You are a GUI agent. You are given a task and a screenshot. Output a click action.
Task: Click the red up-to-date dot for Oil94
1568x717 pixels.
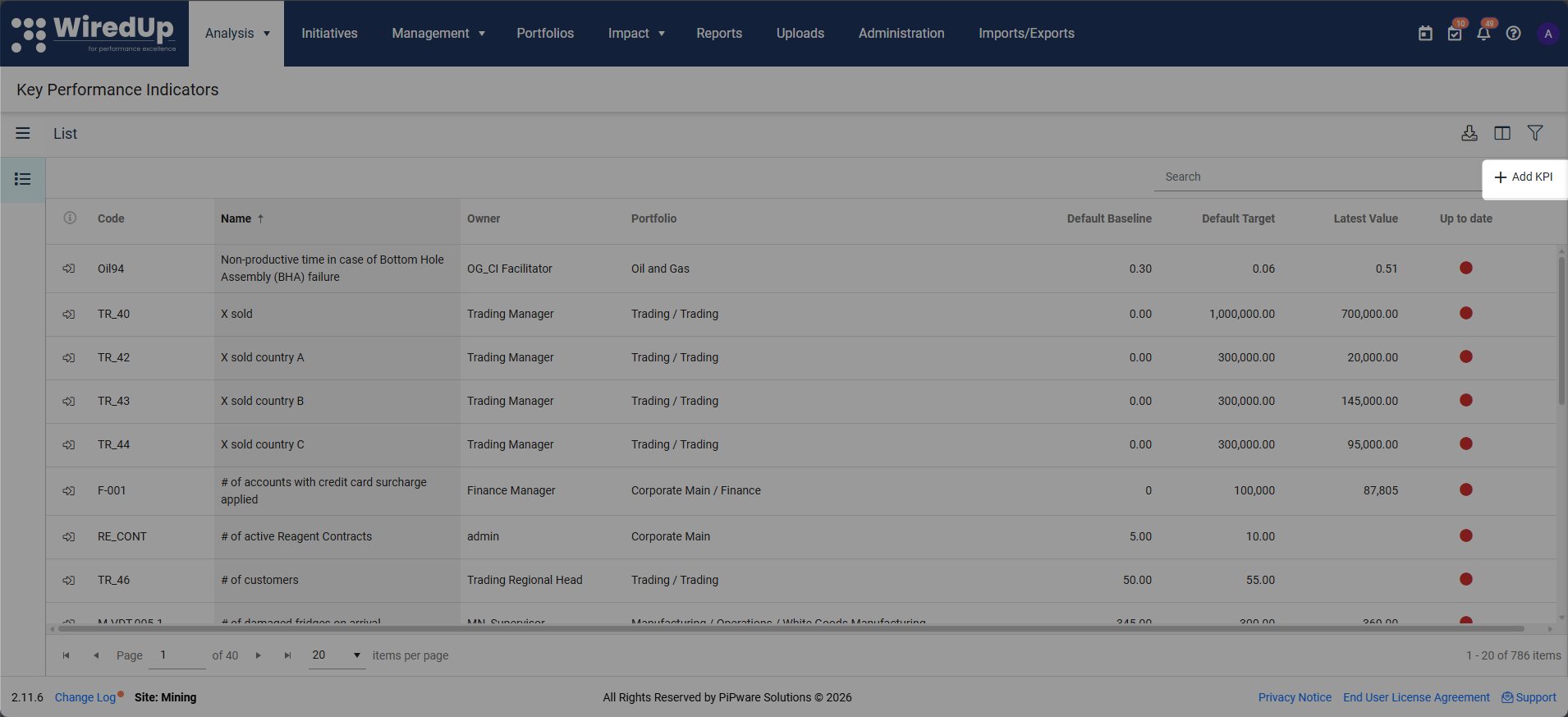pyautogui.click(x=1466, y=268)
